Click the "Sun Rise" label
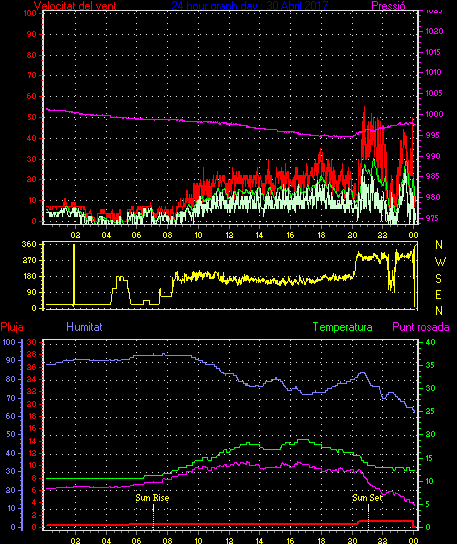 152,498
